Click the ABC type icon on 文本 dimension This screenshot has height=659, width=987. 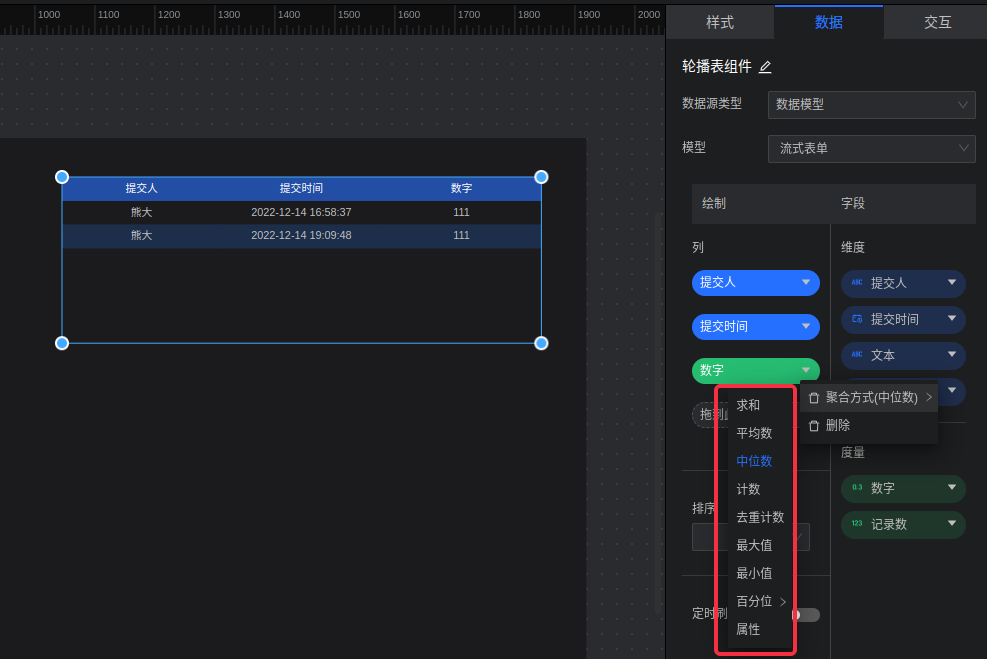point(856,355)
